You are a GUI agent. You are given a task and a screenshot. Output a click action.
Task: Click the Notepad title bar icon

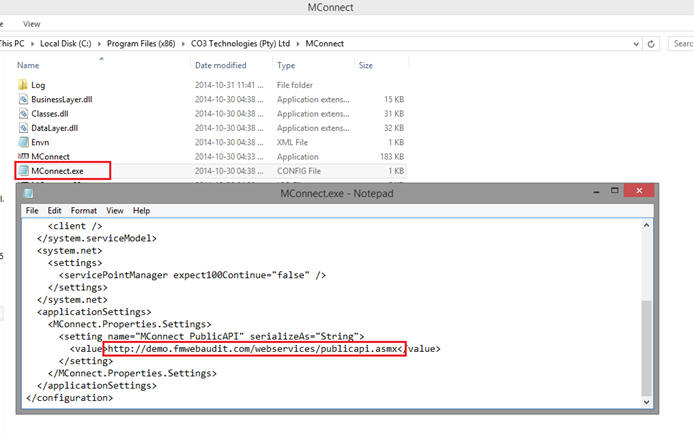tap(28, 193)
